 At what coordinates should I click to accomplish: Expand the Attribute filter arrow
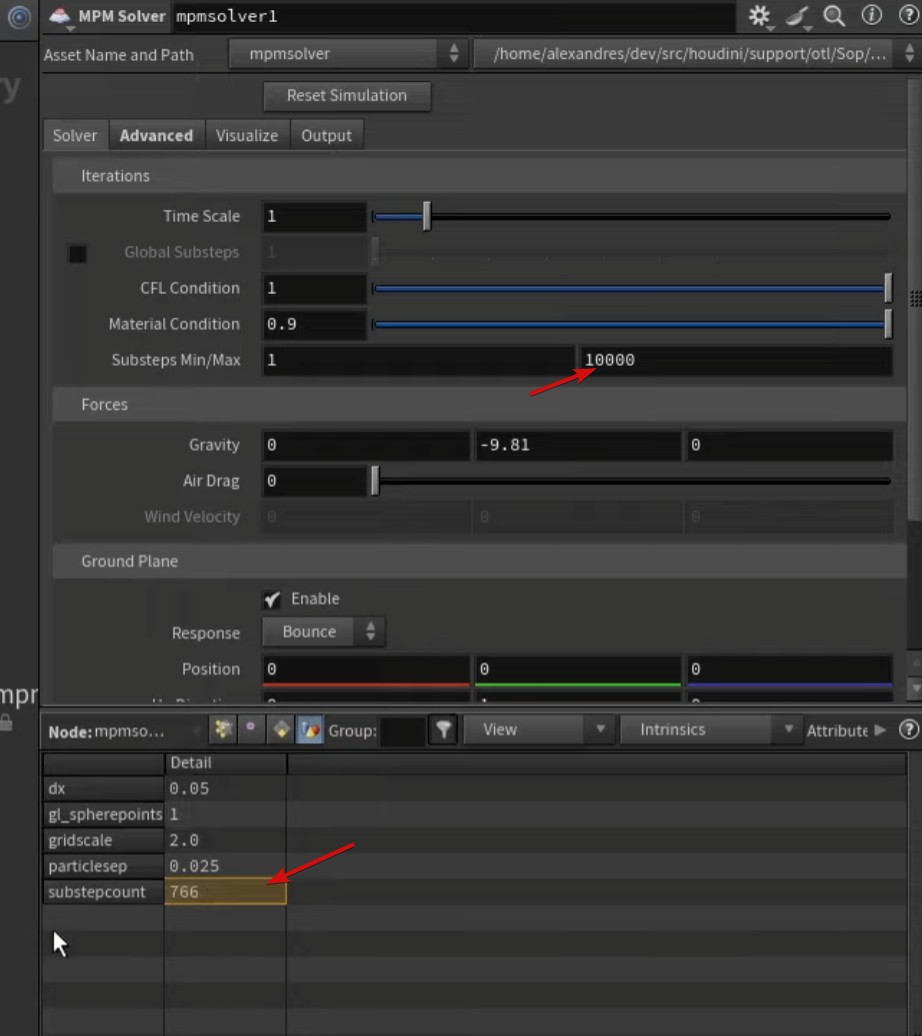880,730
